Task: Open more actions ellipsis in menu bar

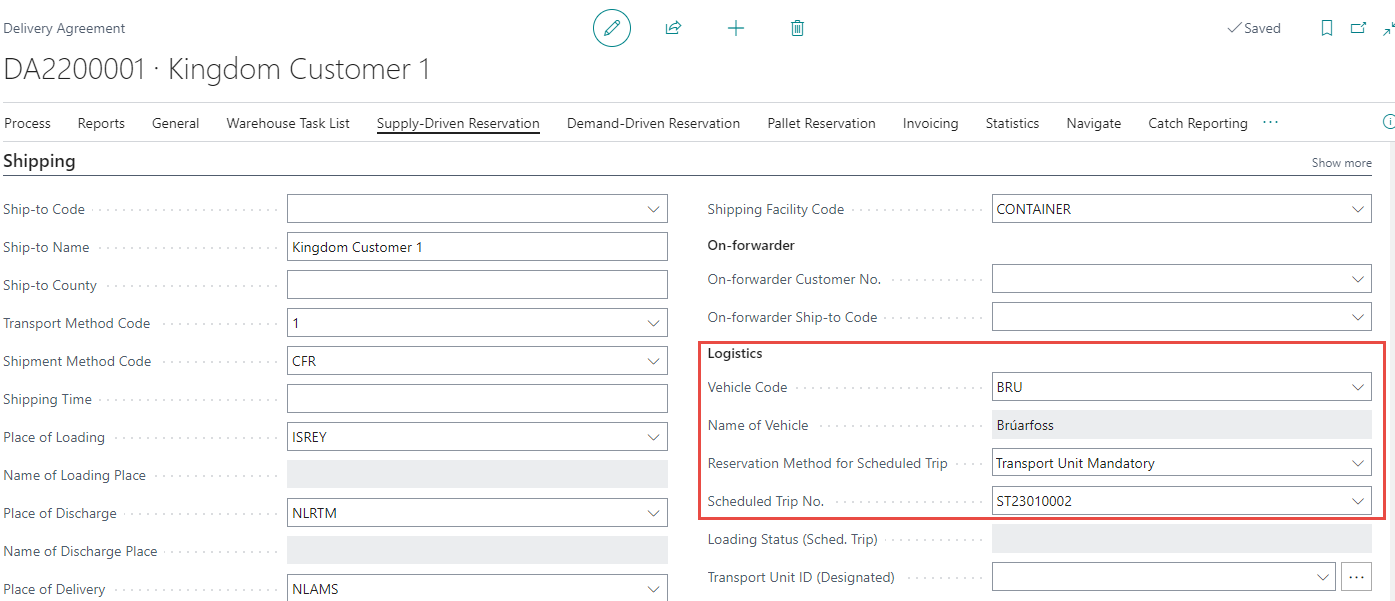Action: 1270,122
